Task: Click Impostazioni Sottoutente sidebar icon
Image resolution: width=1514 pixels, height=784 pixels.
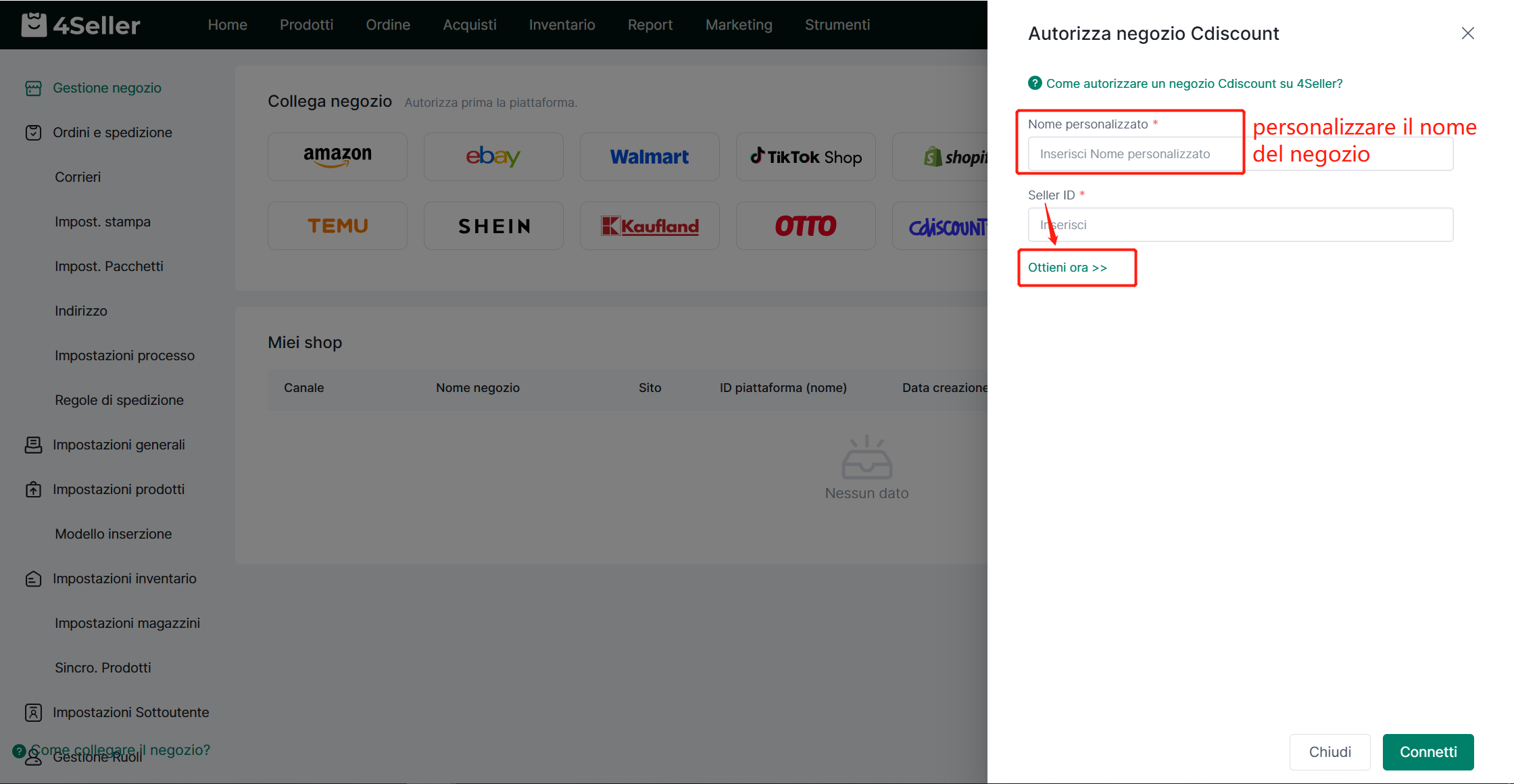Action: (33, 712)
